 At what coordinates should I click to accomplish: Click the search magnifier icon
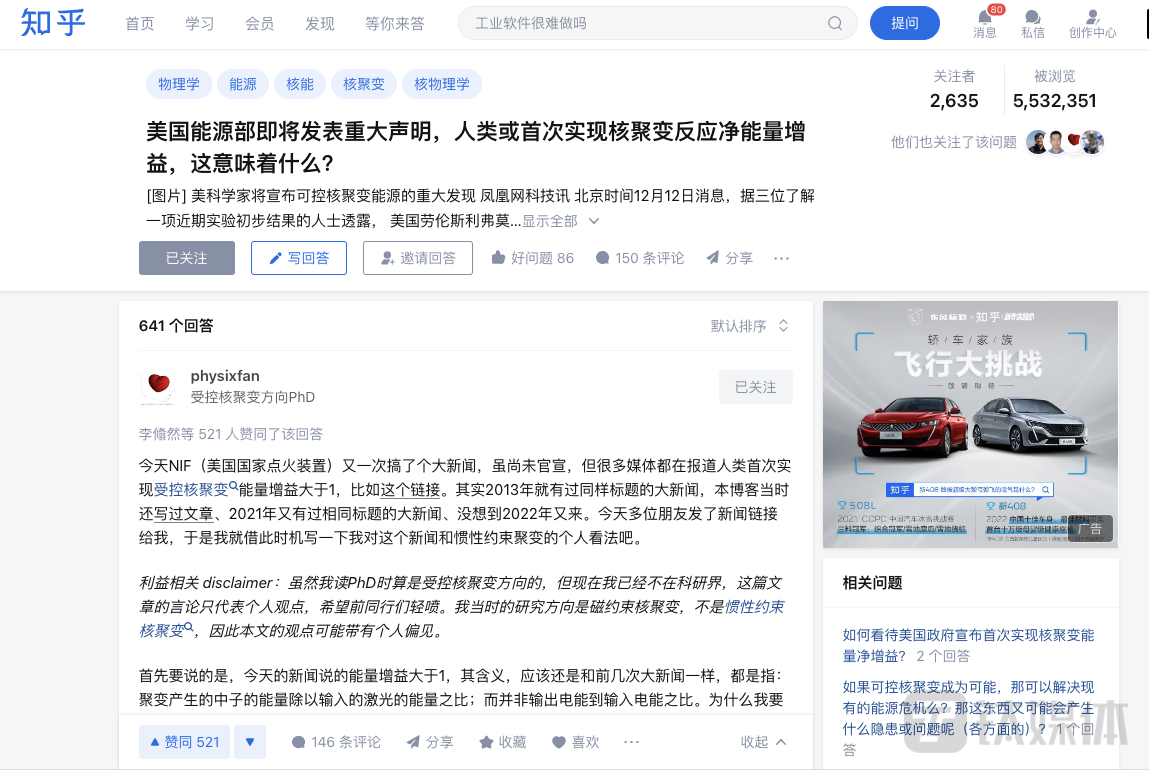[x=835, y=24]
